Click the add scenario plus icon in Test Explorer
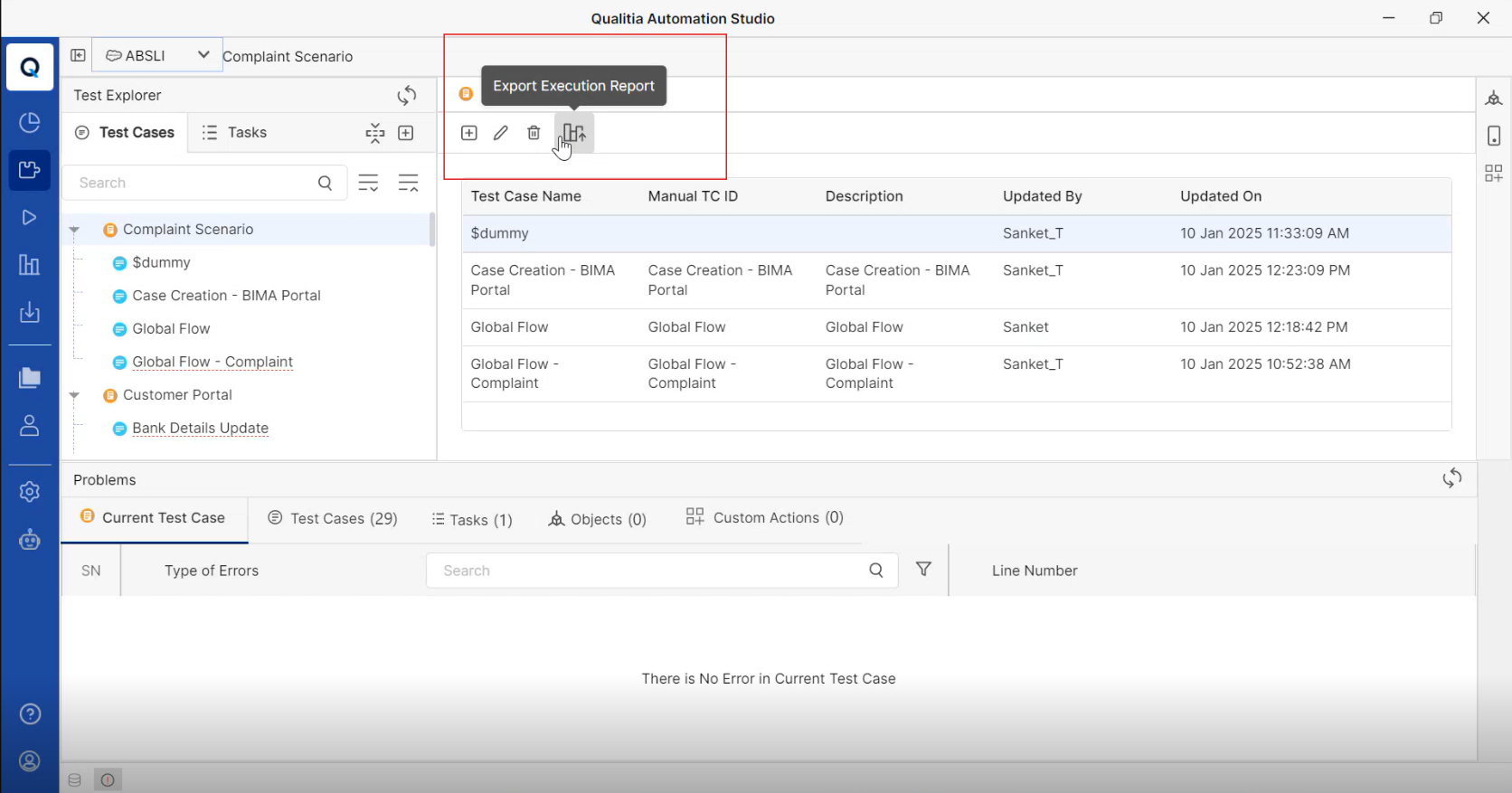This screenshot has height=793, width=1512. point(406,133)
